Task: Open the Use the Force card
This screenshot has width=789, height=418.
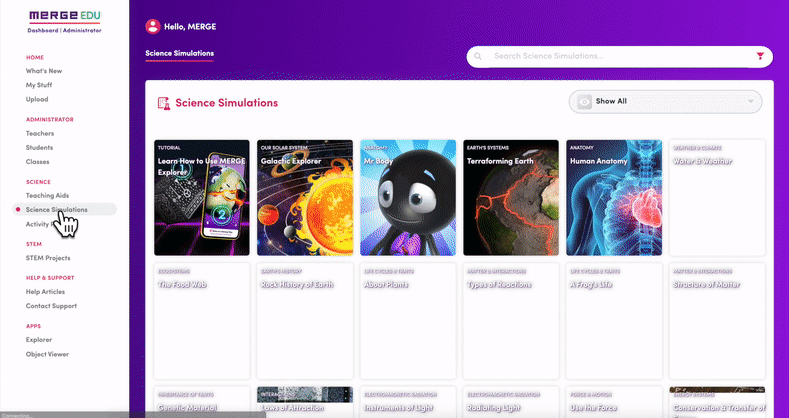Action: (614, 402)
